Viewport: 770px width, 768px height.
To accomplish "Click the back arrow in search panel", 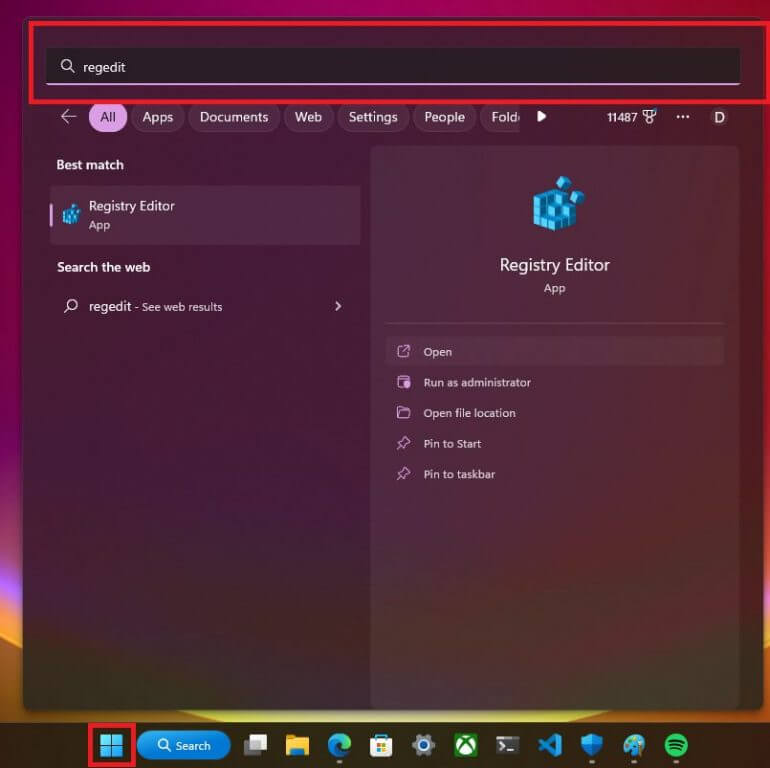I will pos(68,117).
